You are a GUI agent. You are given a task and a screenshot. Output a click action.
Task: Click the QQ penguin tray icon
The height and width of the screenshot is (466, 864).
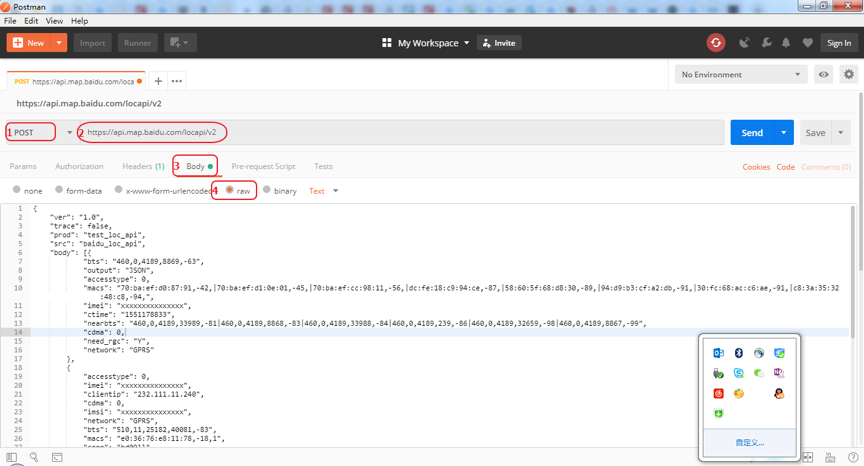(779, 393)
